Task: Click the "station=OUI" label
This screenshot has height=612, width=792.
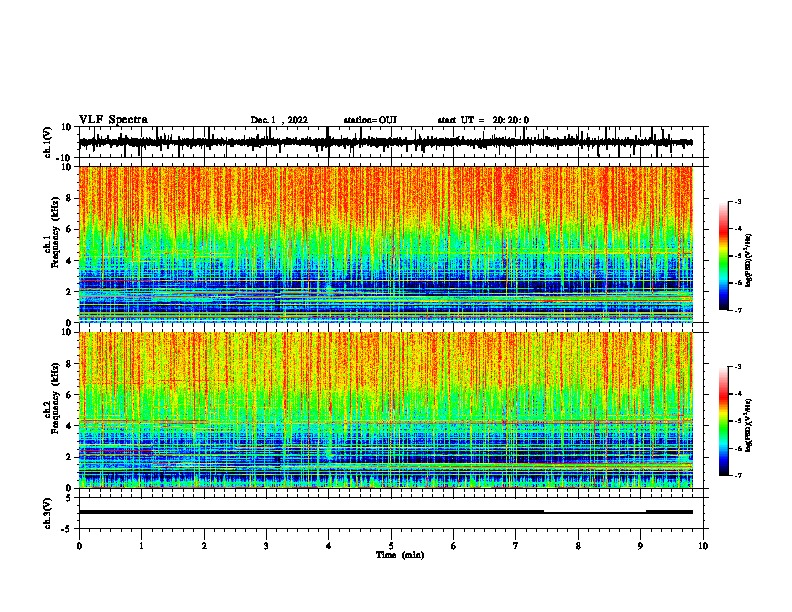Action: tap(370, 120)
